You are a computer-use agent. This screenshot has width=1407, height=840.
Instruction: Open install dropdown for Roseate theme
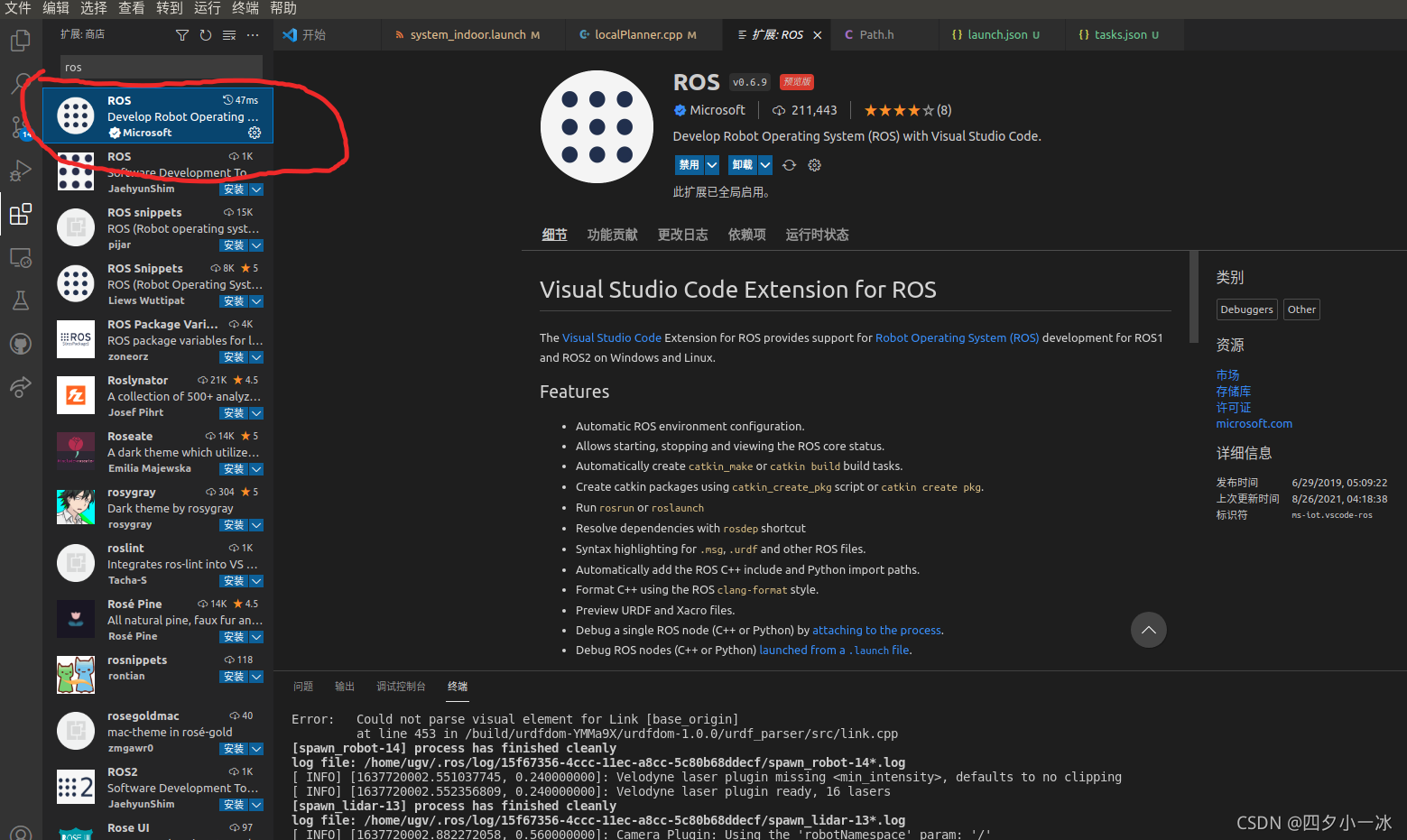(256, 469)
